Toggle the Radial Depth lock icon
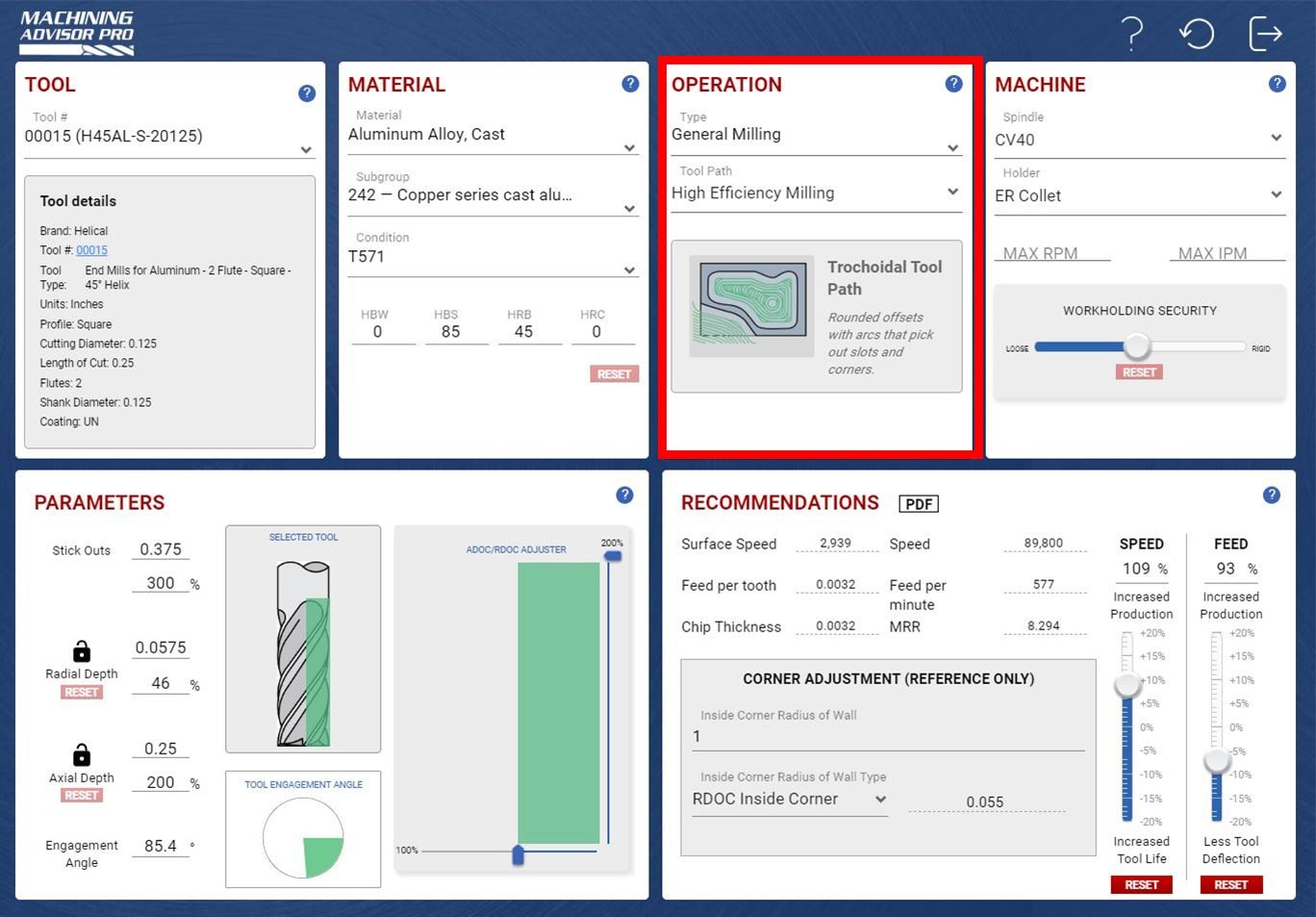This screenshot has width=1316, height=917. click(x=82, y=651)
